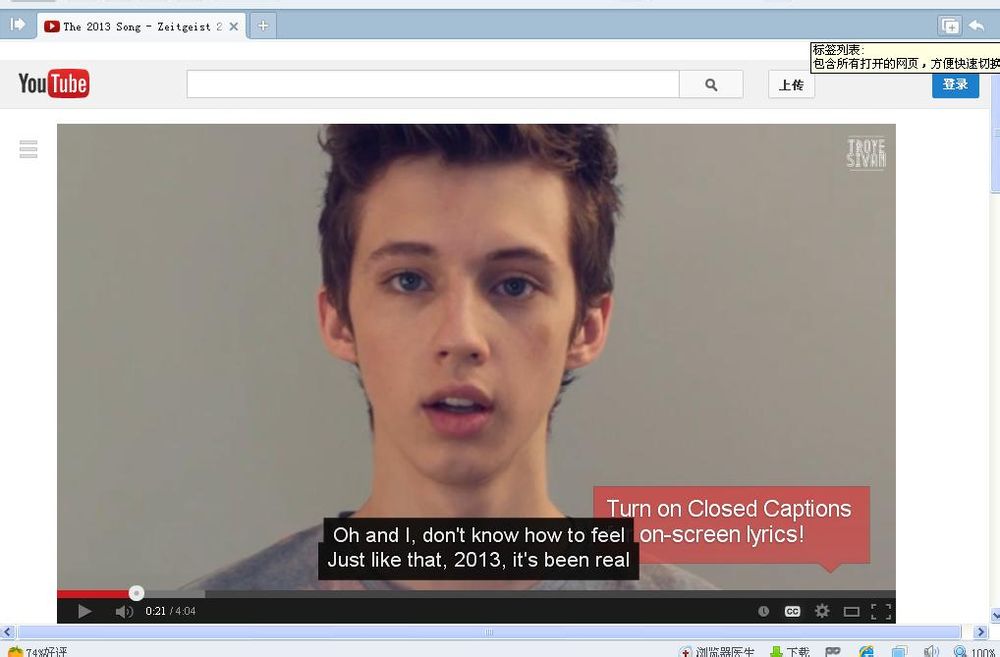Click the horizontal scrollbar left arrow
1000x657 pixels.
click(x=7, y=632)
